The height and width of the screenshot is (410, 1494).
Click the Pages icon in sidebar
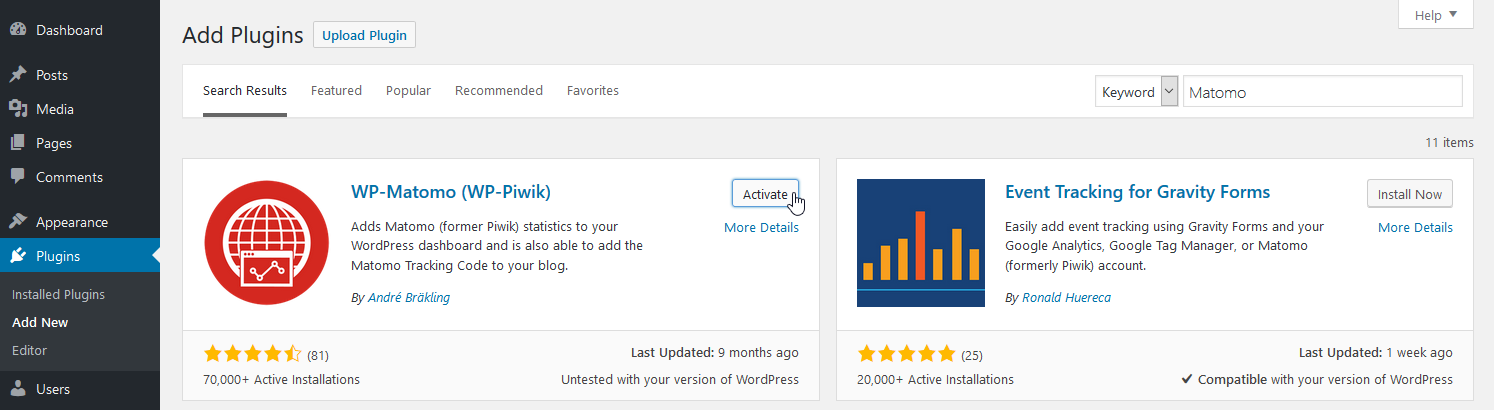[18, 143]
